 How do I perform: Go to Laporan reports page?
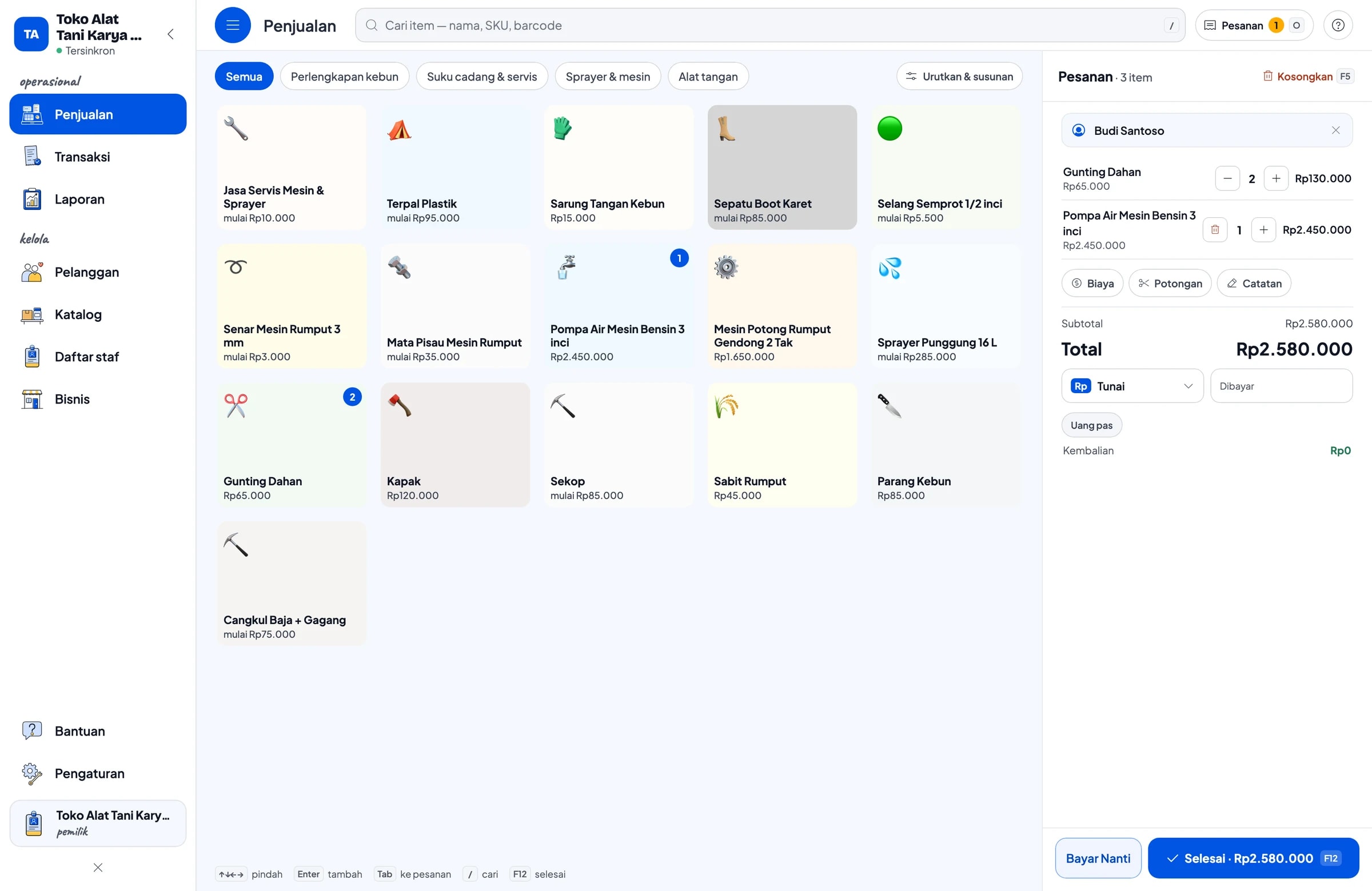pos(98,199)
